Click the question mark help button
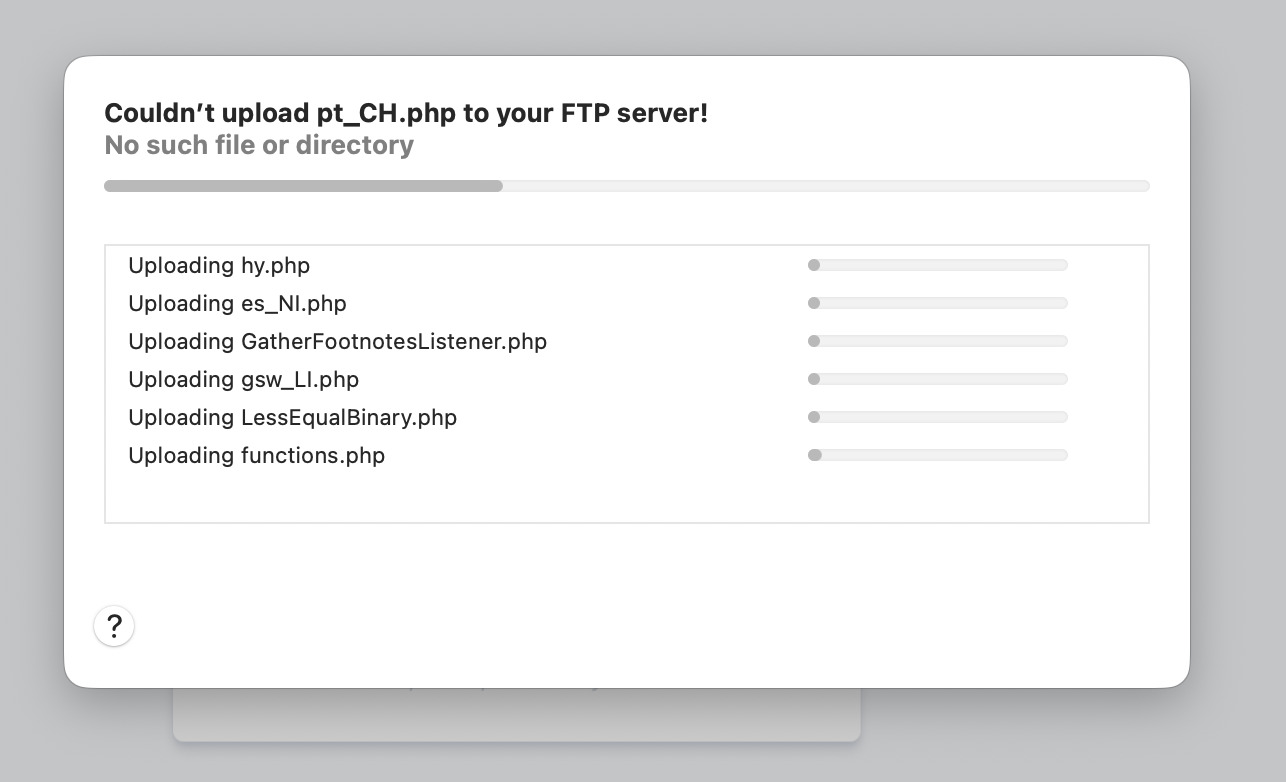Image resolution: width=1286 pixels, height=782 pixels. pos(114,626)
